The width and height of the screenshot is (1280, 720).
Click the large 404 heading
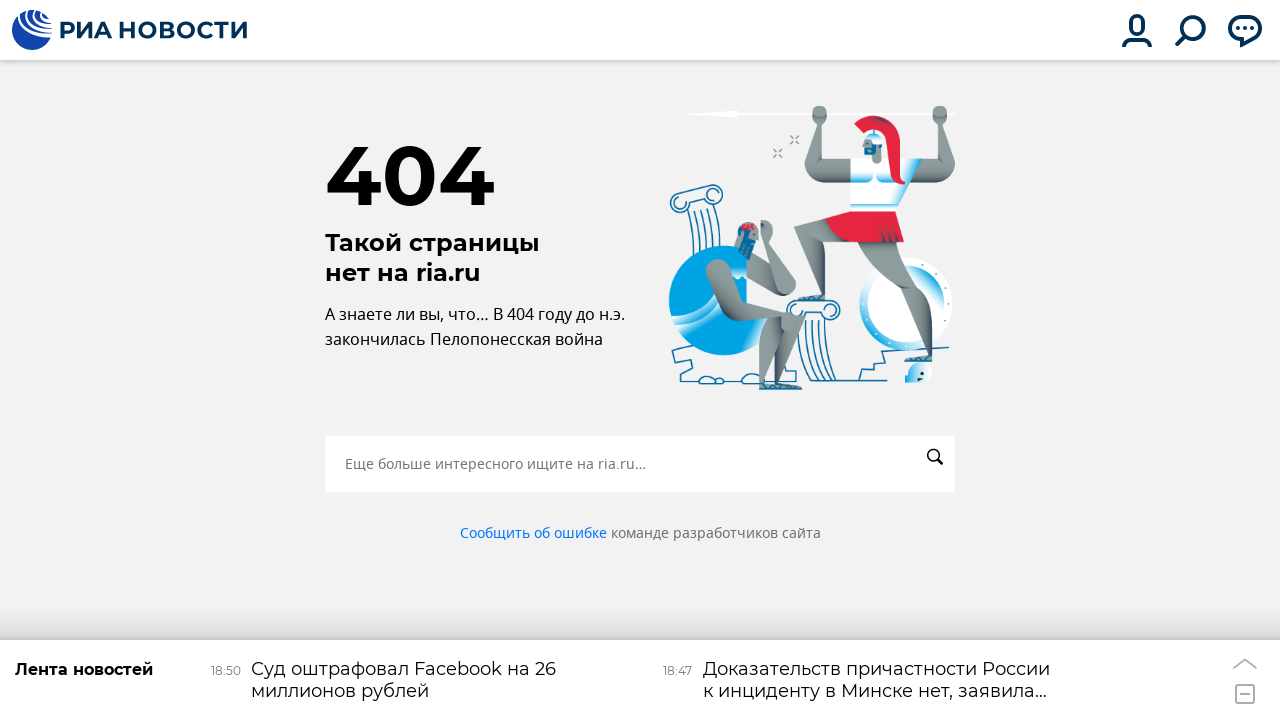click(x=410, y=177)
